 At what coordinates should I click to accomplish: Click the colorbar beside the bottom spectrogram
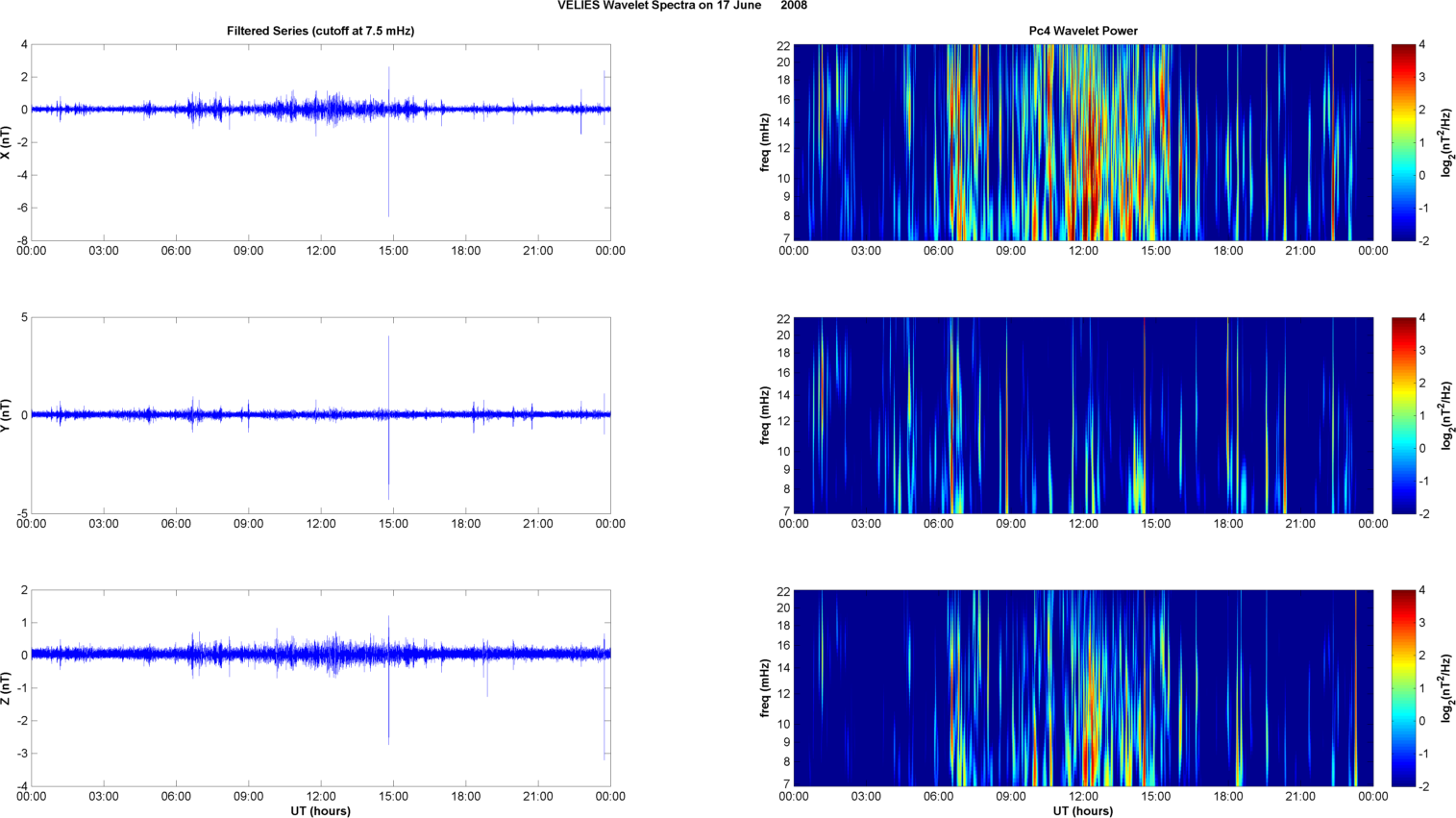pos(1403,688)
